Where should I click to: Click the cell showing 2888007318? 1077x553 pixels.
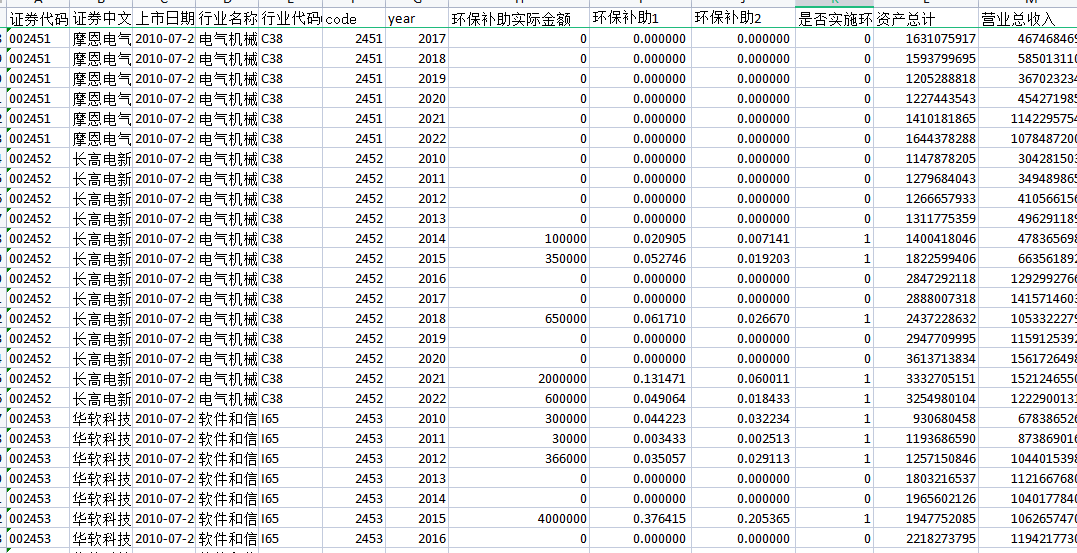coord(927,298)
